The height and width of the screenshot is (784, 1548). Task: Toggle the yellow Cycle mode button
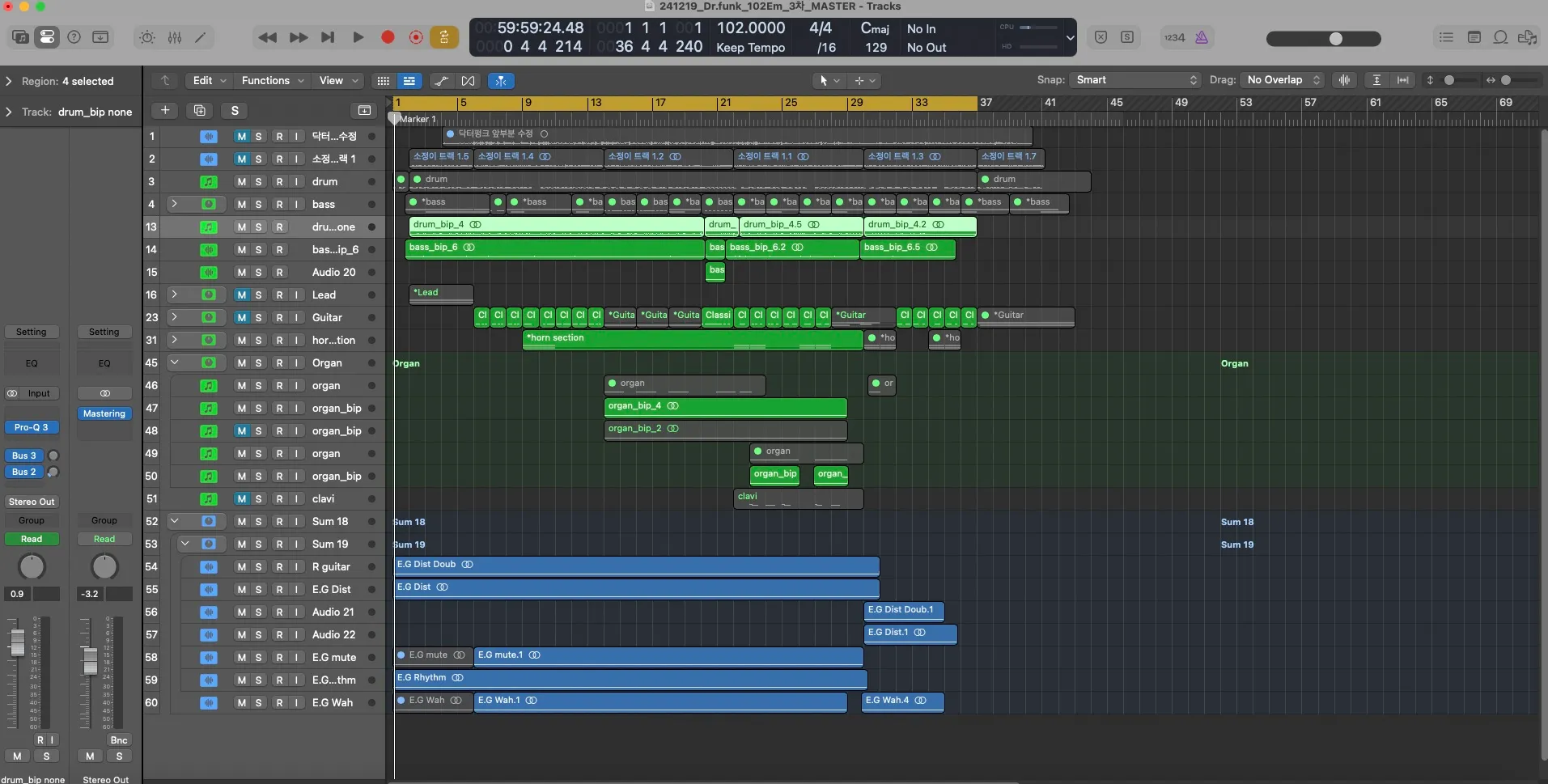(443, 37)
